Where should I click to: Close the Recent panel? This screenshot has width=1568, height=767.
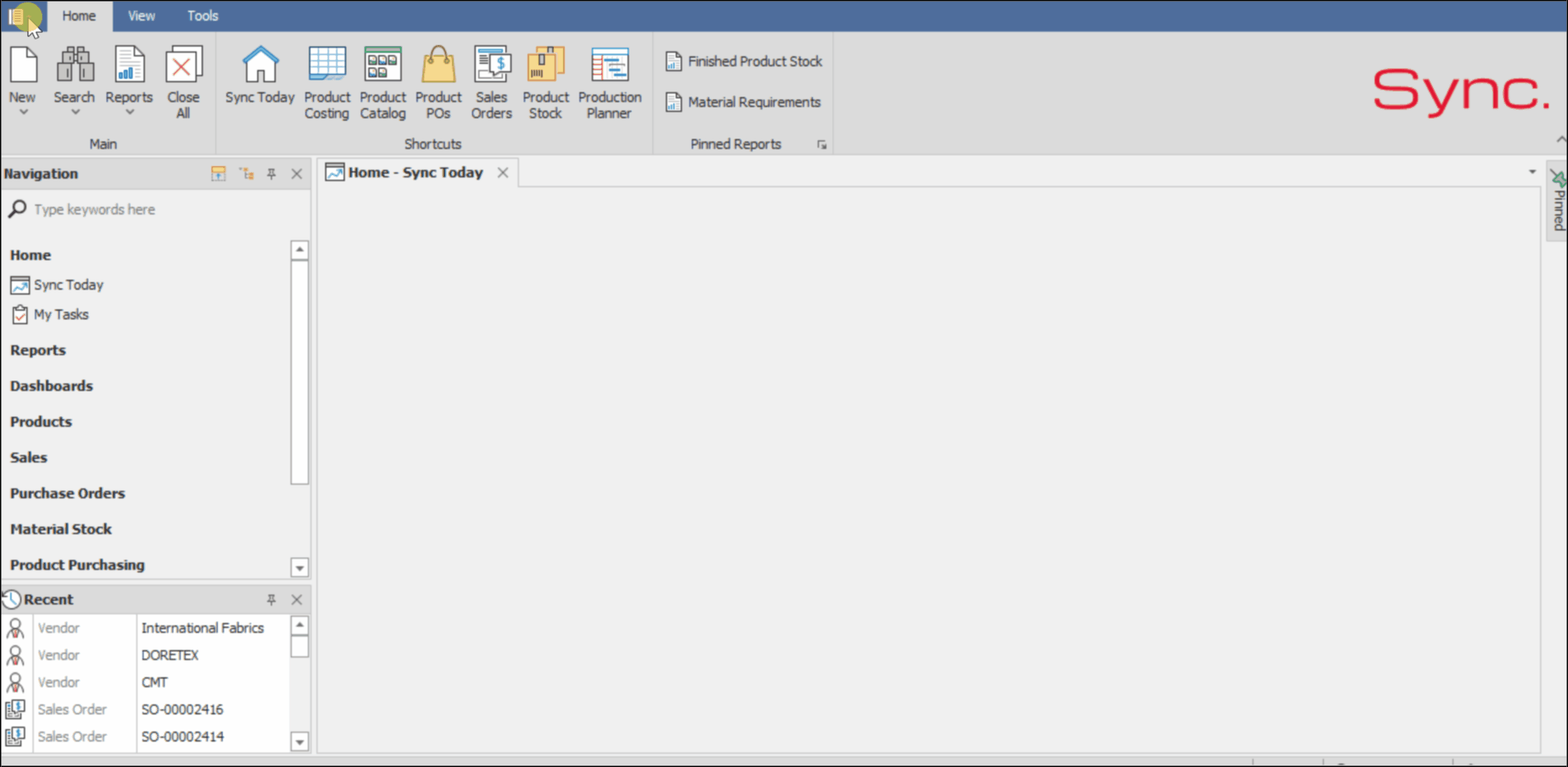[x=297, y=599]
